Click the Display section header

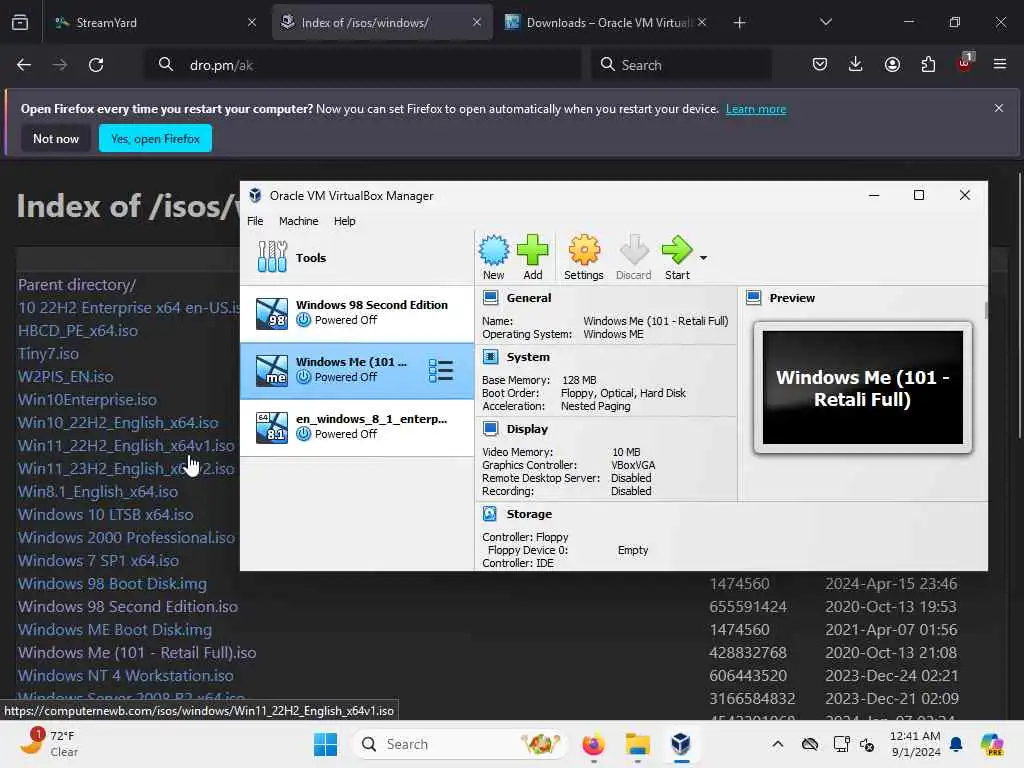coord(527,429)
